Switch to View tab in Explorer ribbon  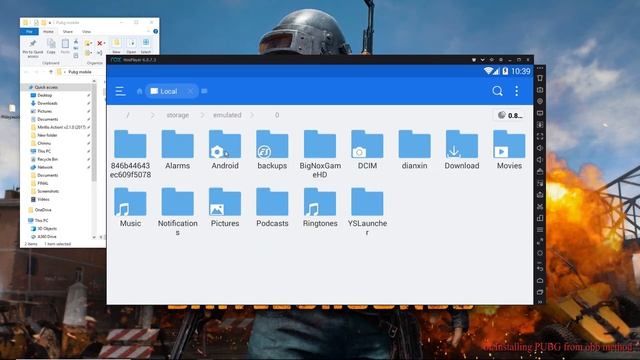87,31
